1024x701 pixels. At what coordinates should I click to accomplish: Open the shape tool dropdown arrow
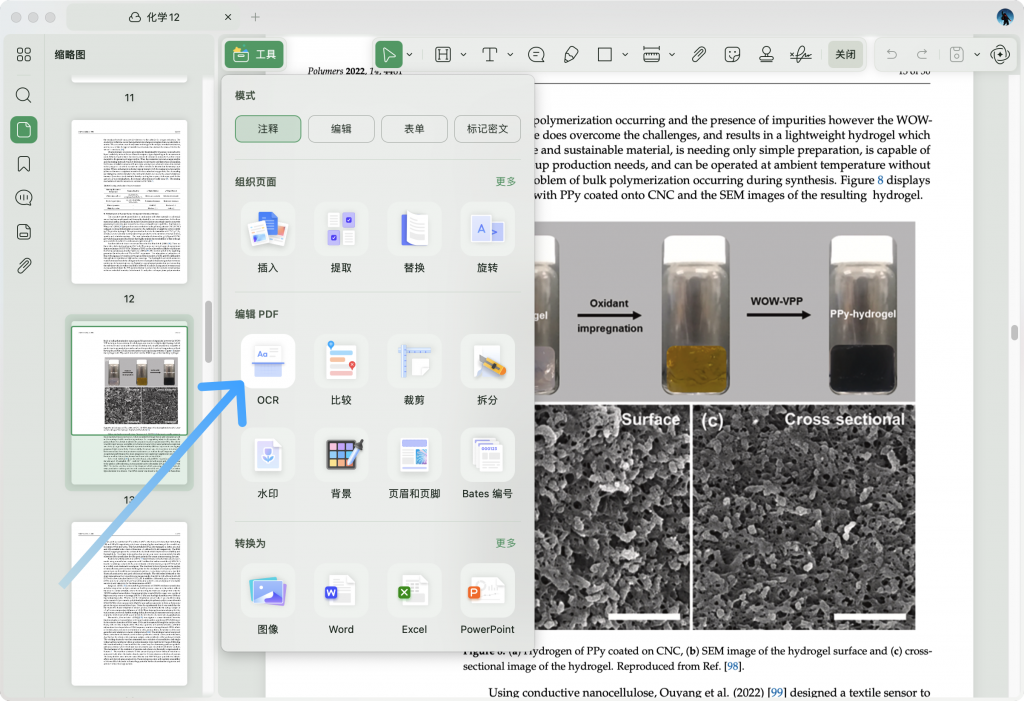tap(625, 54)
